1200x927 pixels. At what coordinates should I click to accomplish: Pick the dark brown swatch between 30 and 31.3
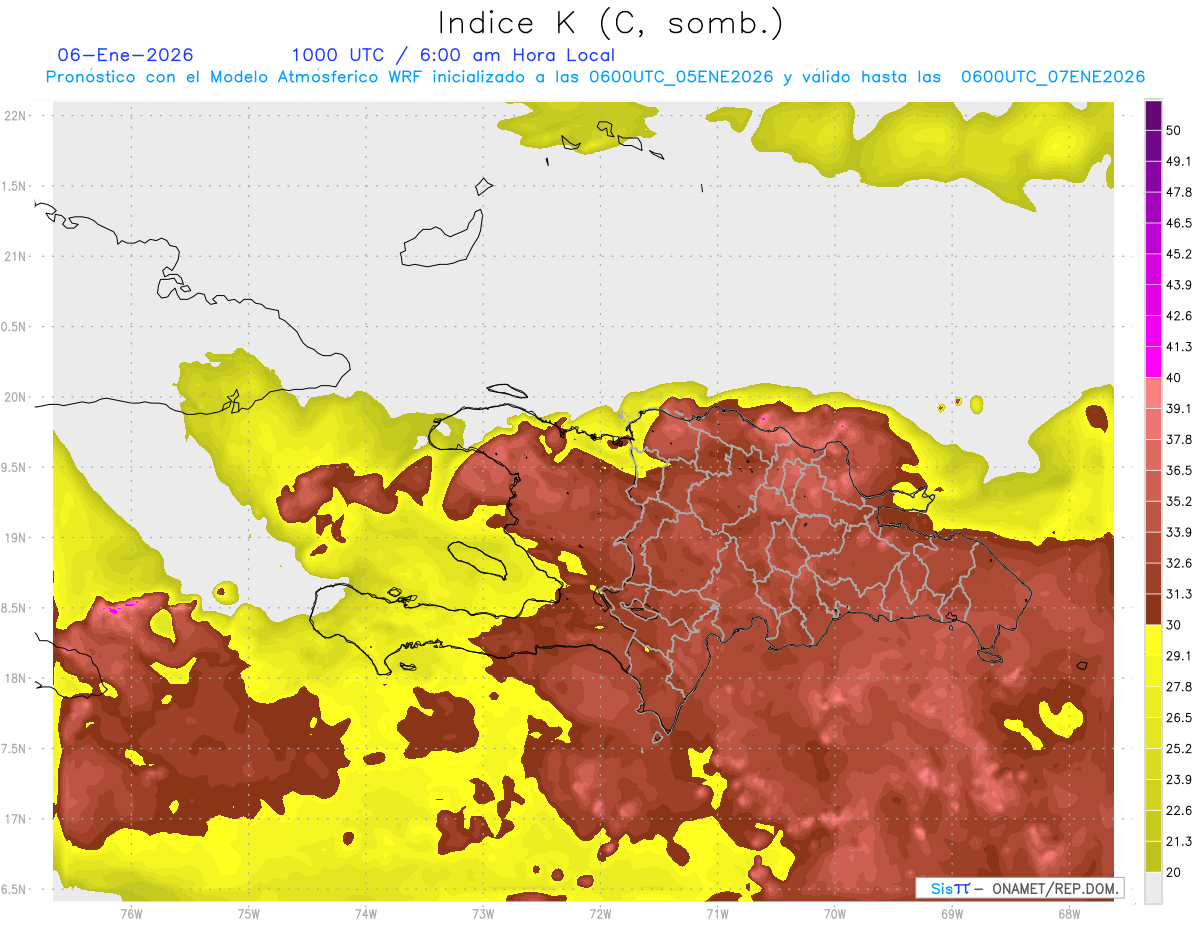1153,609
